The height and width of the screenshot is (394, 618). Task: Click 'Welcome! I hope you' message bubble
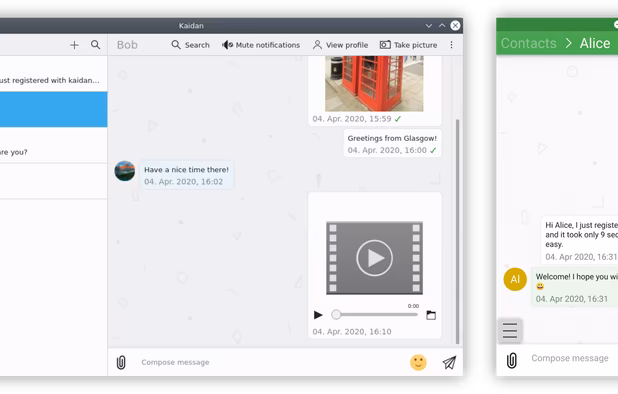[x=575, y=288]
